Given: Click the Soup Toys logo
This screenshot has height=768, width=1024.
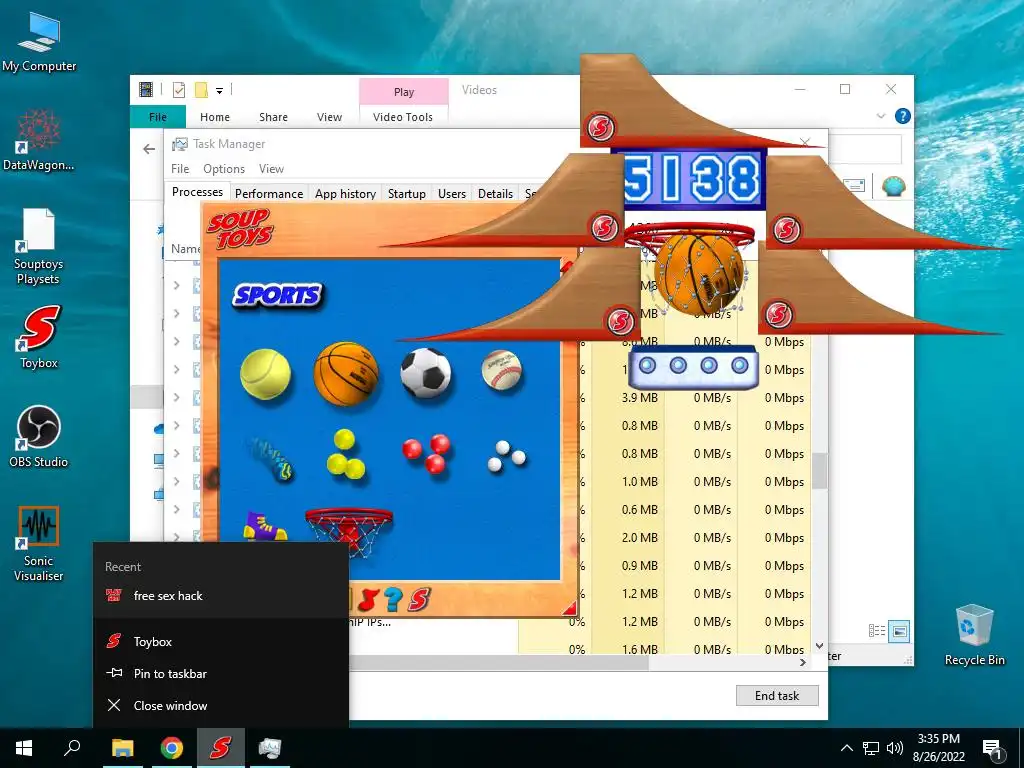Looking at the screenshot, I should click(x=240, y=228).
